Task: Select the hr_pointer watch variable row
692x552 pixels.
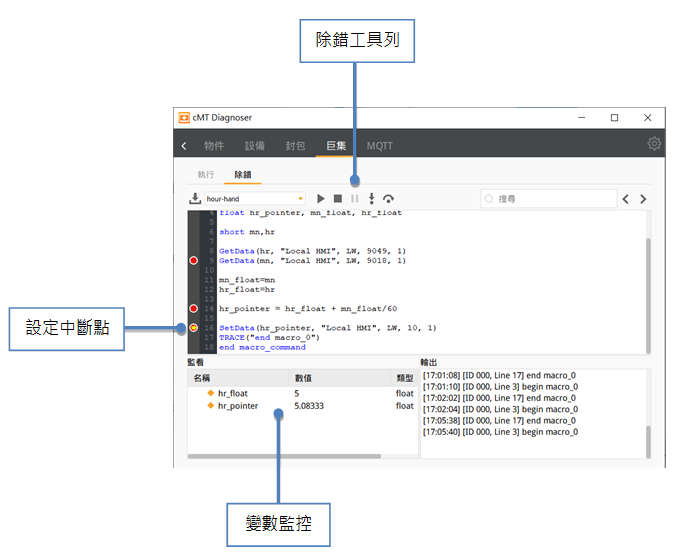Action: [x=300, y=406]
